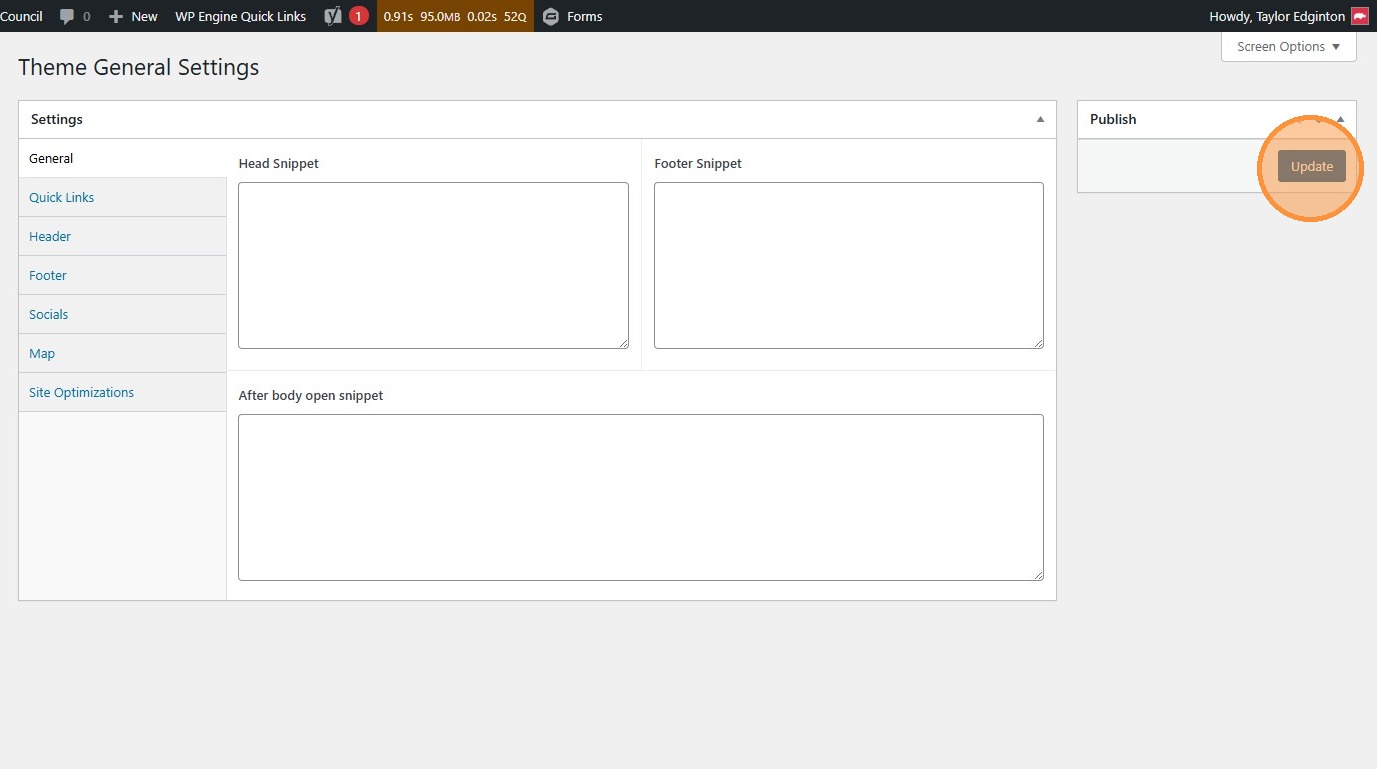
Task: Open the Query Monitor stats menu
Action: (455, 16)
